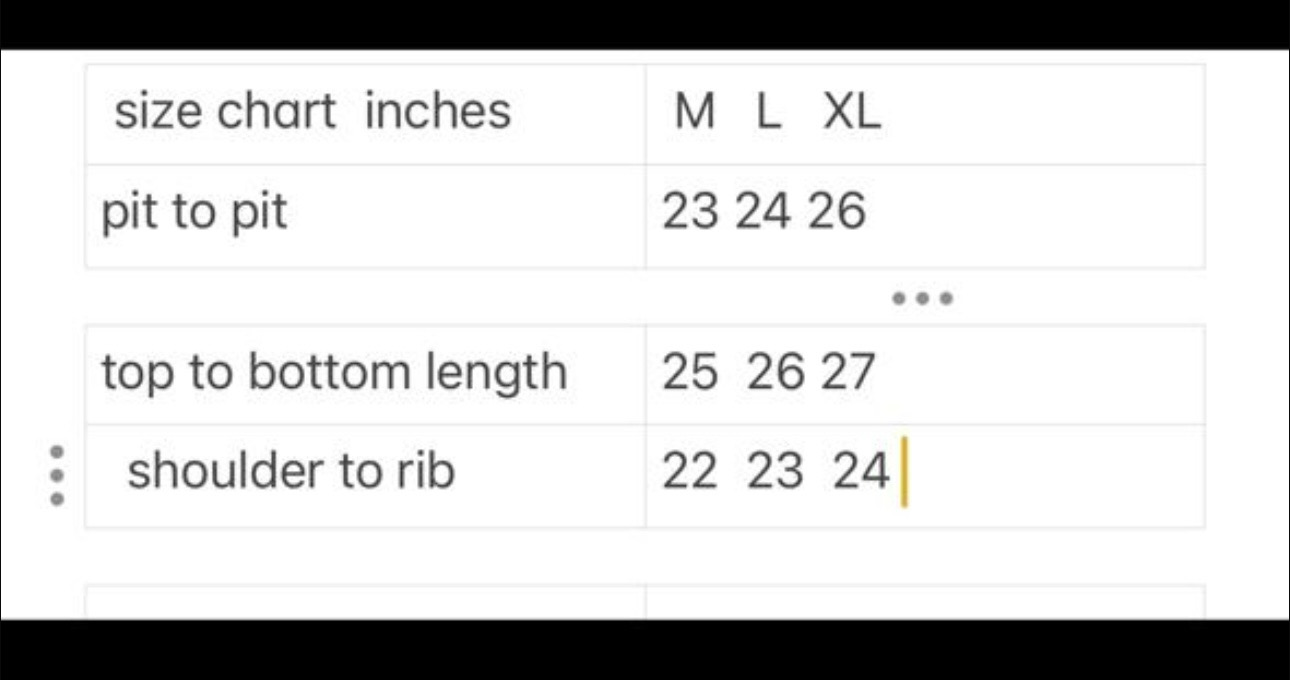Image resolution: width=1290 pixels, height=680 pixels.
Task: Click the value 24 in shoulder to rib row
Action: point(861,472)
